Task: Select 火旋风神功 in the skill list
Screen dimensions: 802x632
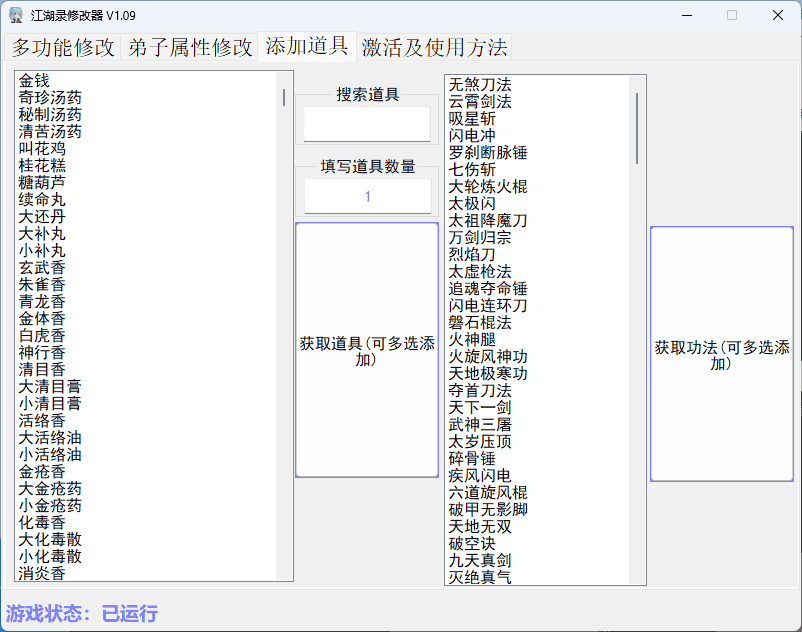Action: point(488,356)
